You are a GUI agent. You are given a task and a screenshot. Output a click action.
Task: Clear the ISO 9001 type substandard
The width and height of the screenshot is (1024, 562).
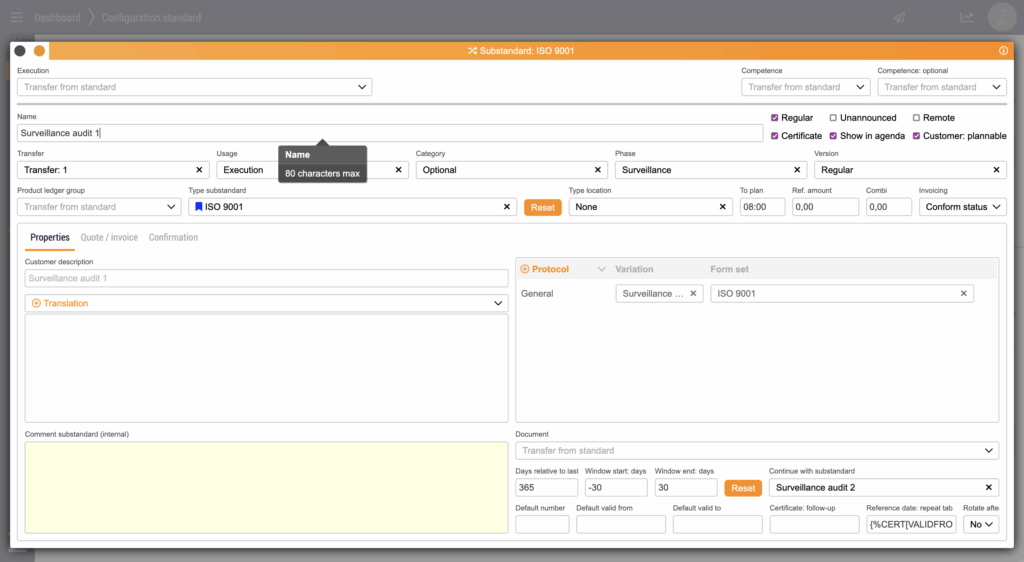tap(507, 207)
